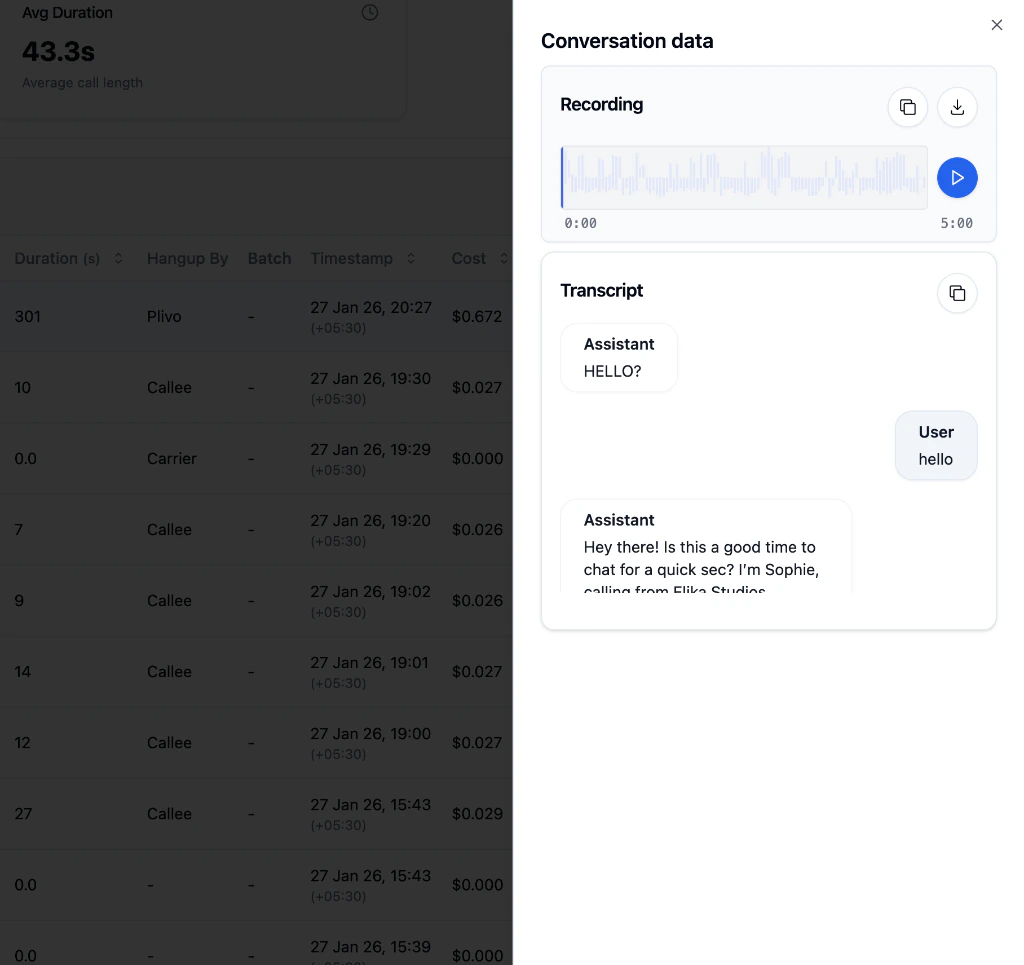Screen dimensions: 1024x965
Task: Copy the full transcript
Action: [957, 293]
